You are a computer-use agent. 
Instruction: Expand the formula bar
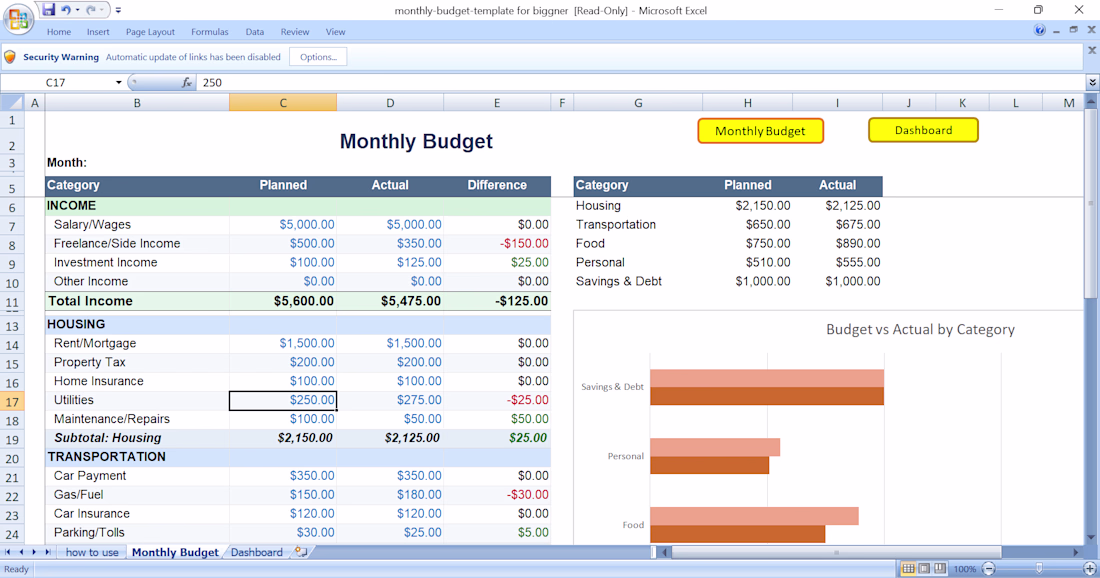(1092, 83)
